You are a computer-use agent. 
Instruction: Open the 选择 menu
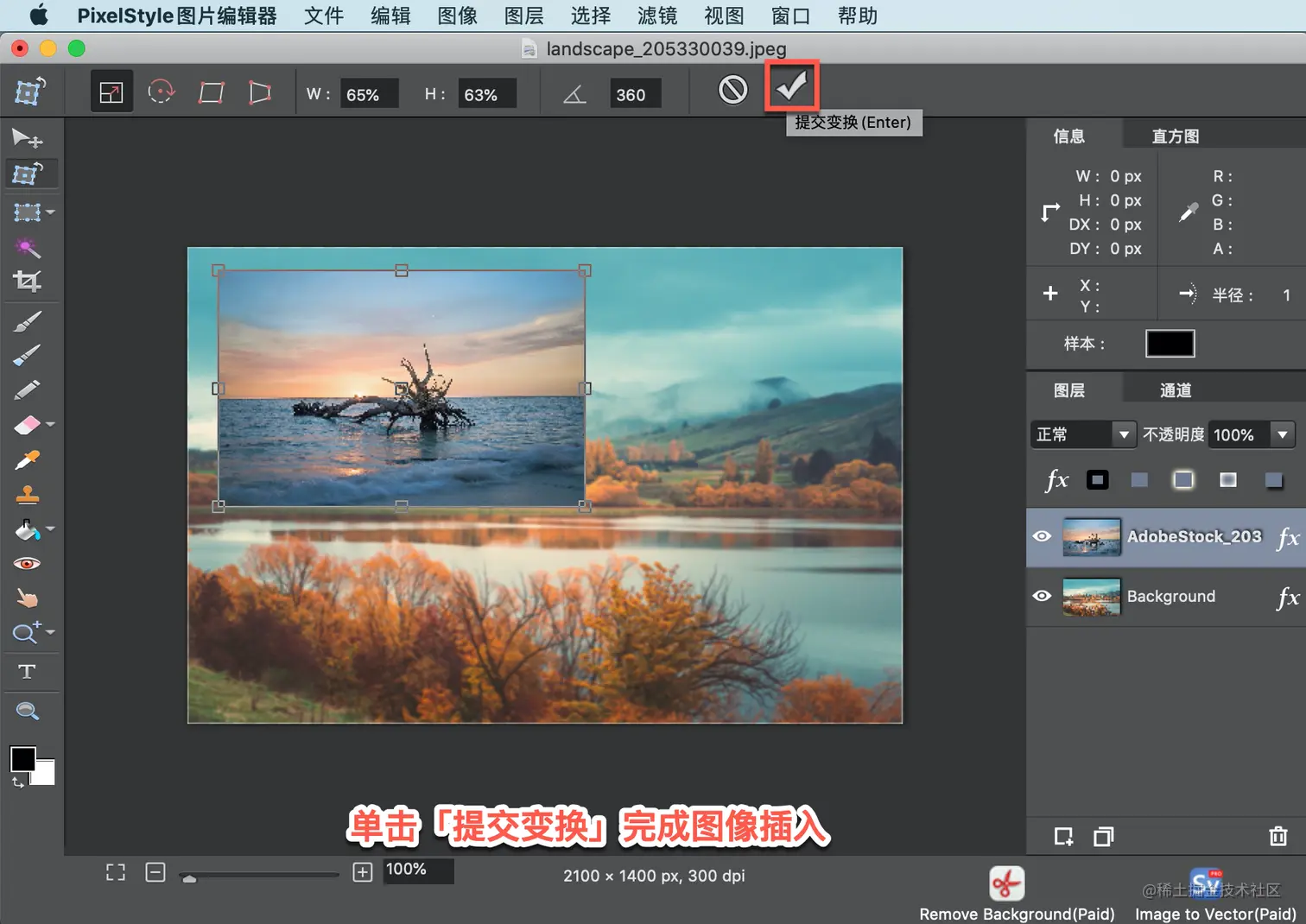pos(591,16)
